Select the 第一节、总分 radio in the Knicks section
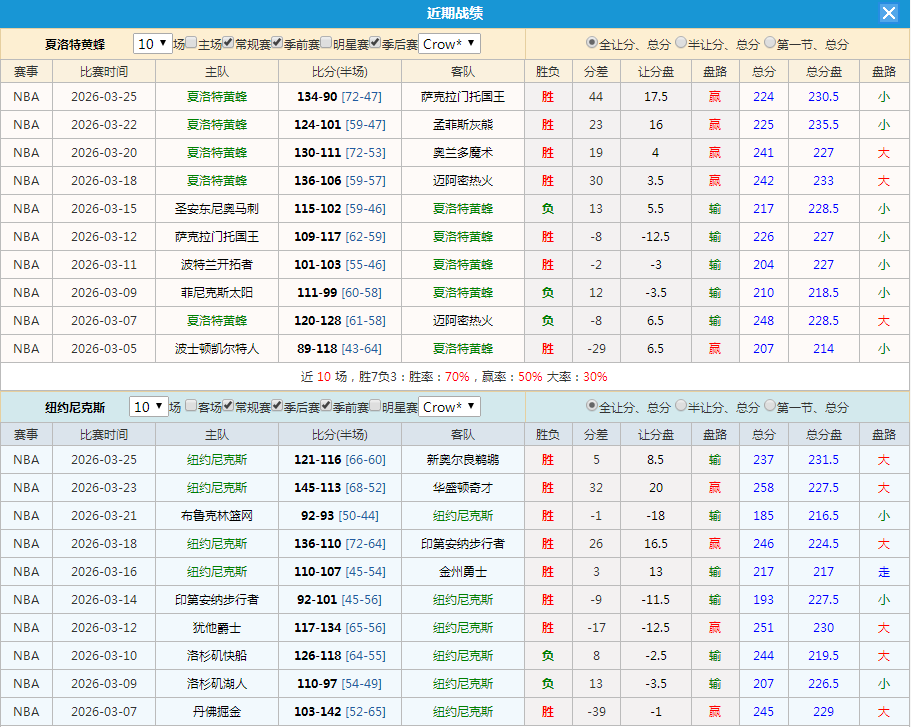 click(769, 407)
